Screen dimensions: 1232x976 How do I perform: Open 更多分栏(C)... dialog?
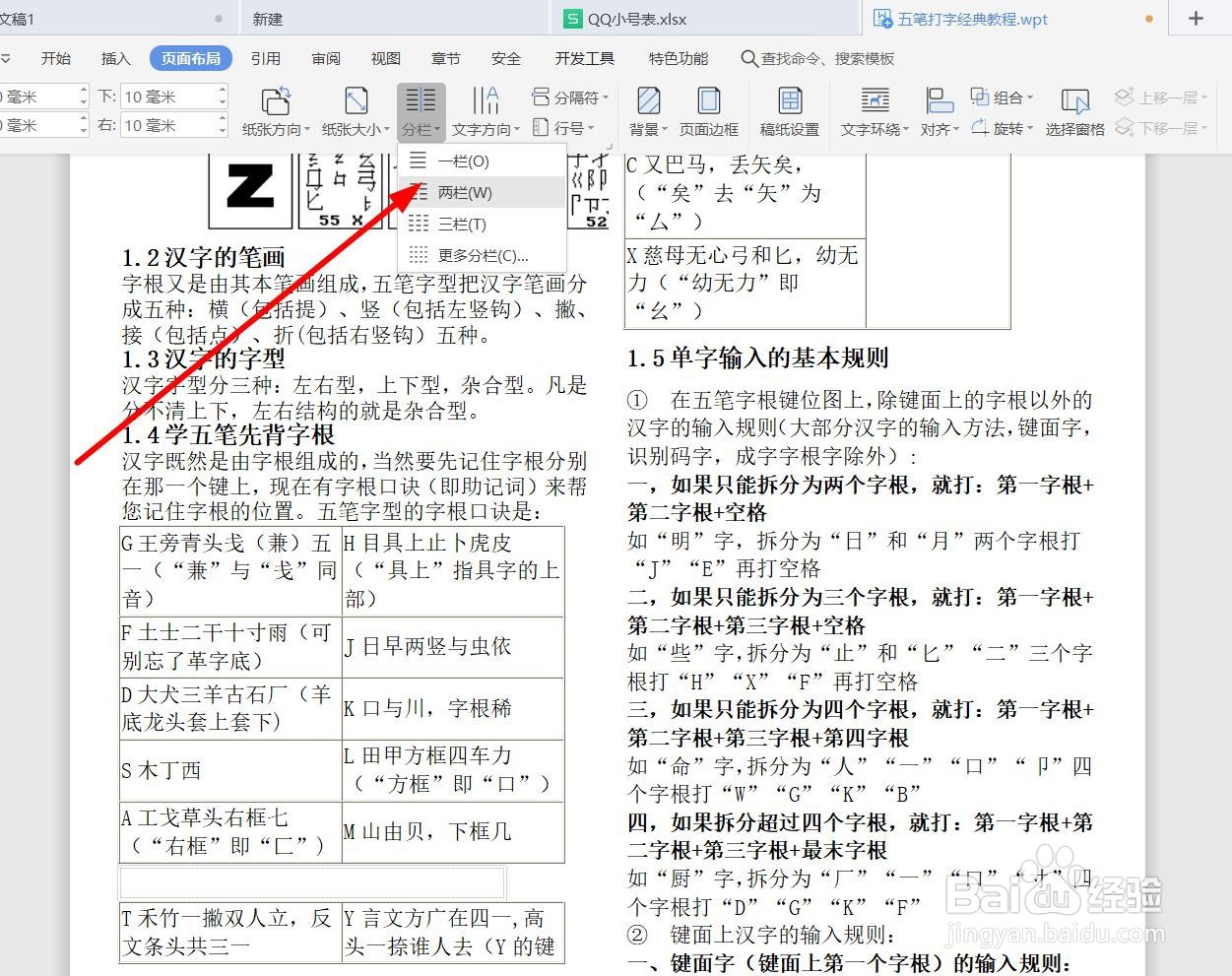(482, 255)
